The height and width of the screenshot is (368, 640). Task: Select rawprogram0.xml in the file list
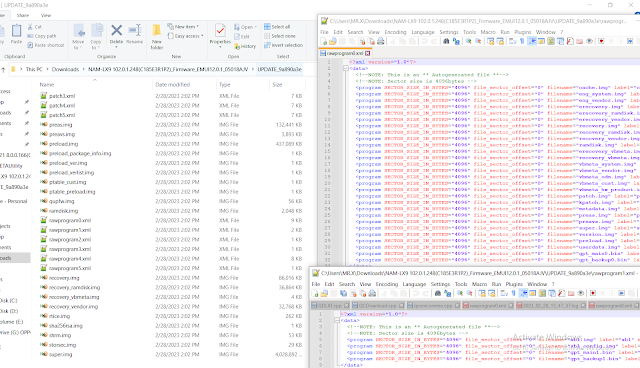click(70, 220)
